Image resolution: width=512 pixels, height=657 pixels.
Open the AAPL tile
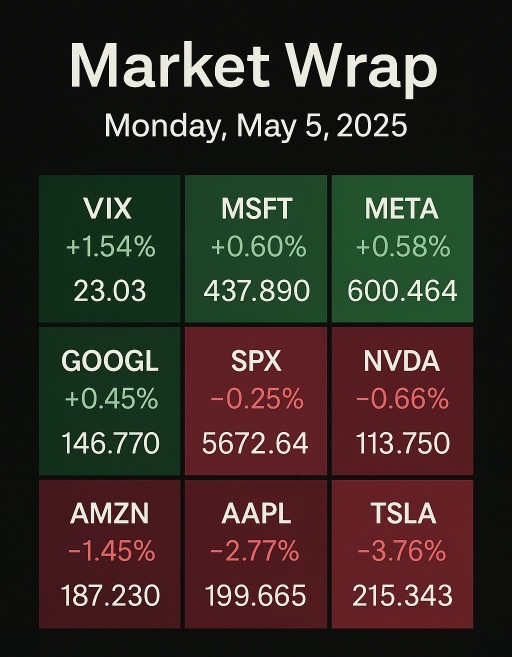(256, 554)
